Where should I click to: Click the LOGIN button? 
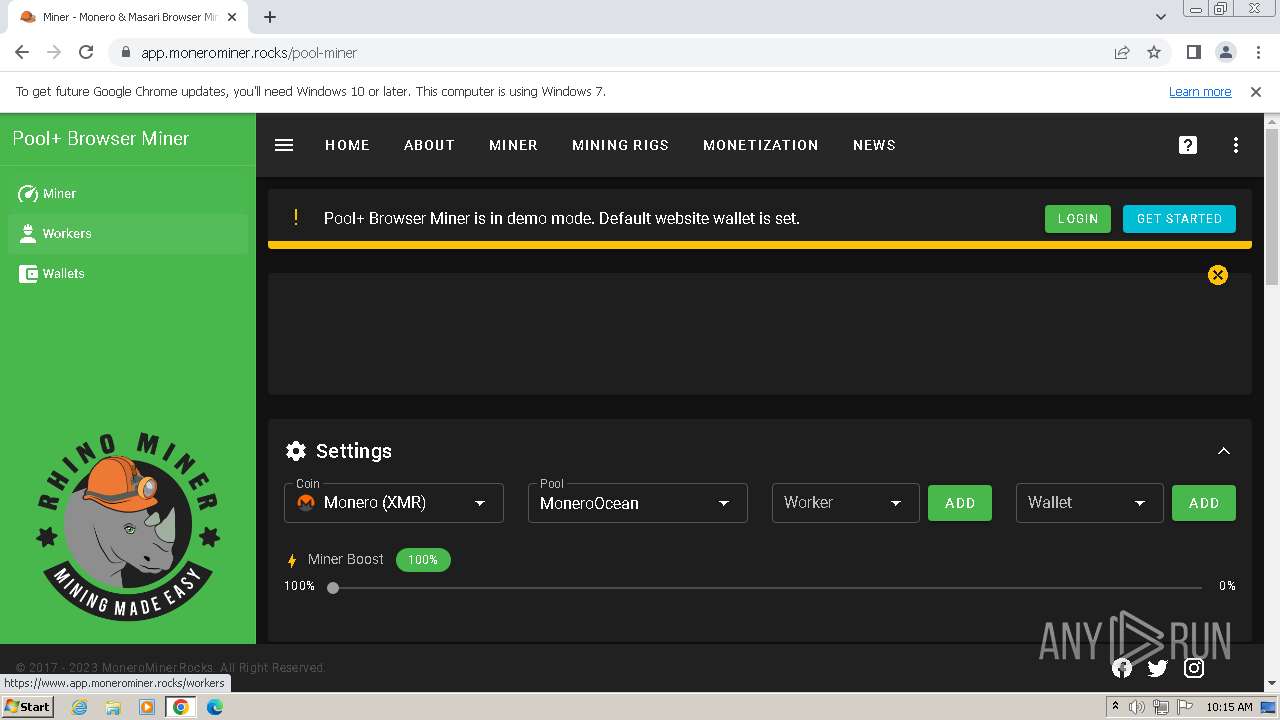point(1078,219)
